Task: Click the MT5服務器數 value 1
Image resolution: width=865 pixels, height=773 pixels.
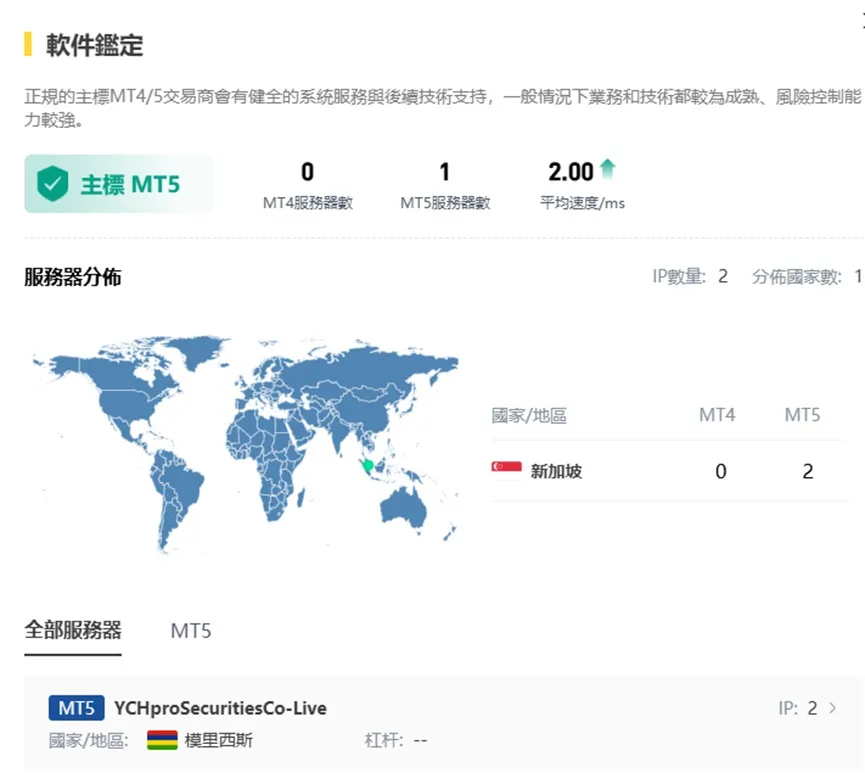Action: pyautogui.click(x=445, y=172)
